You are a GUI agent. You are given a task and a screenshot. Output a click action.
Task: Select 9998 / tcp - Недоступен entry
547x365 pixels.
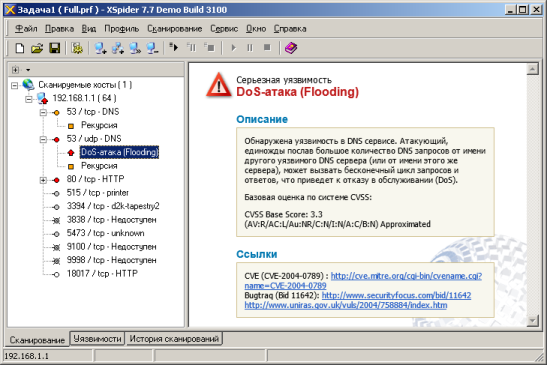[111, 260]
